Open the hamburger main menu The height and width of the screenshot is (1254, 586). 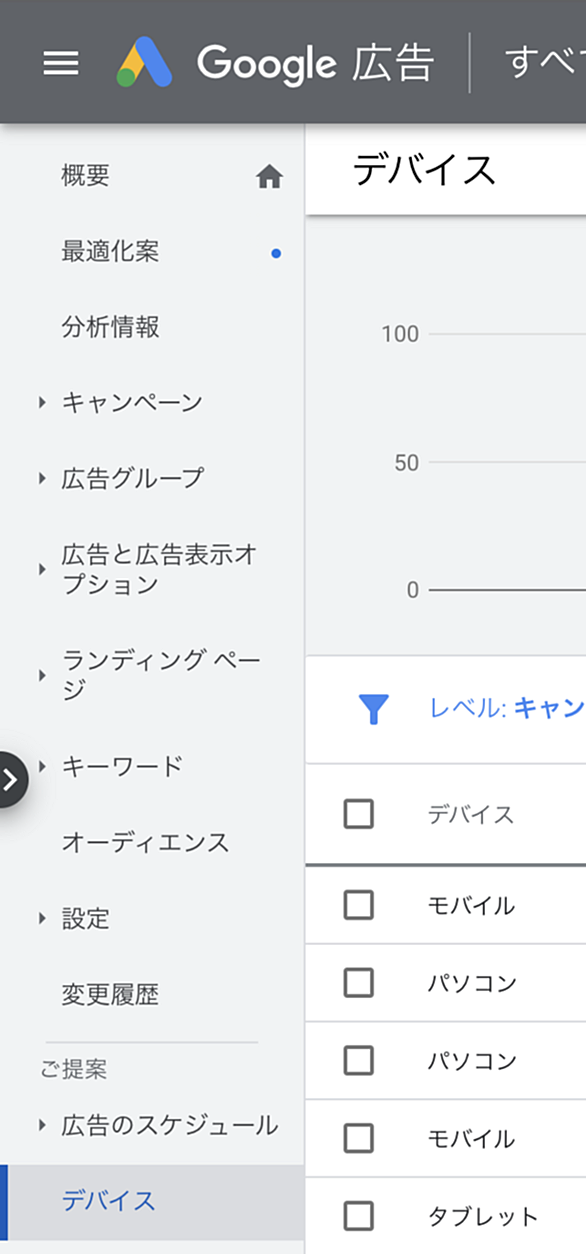pos(60,64)
